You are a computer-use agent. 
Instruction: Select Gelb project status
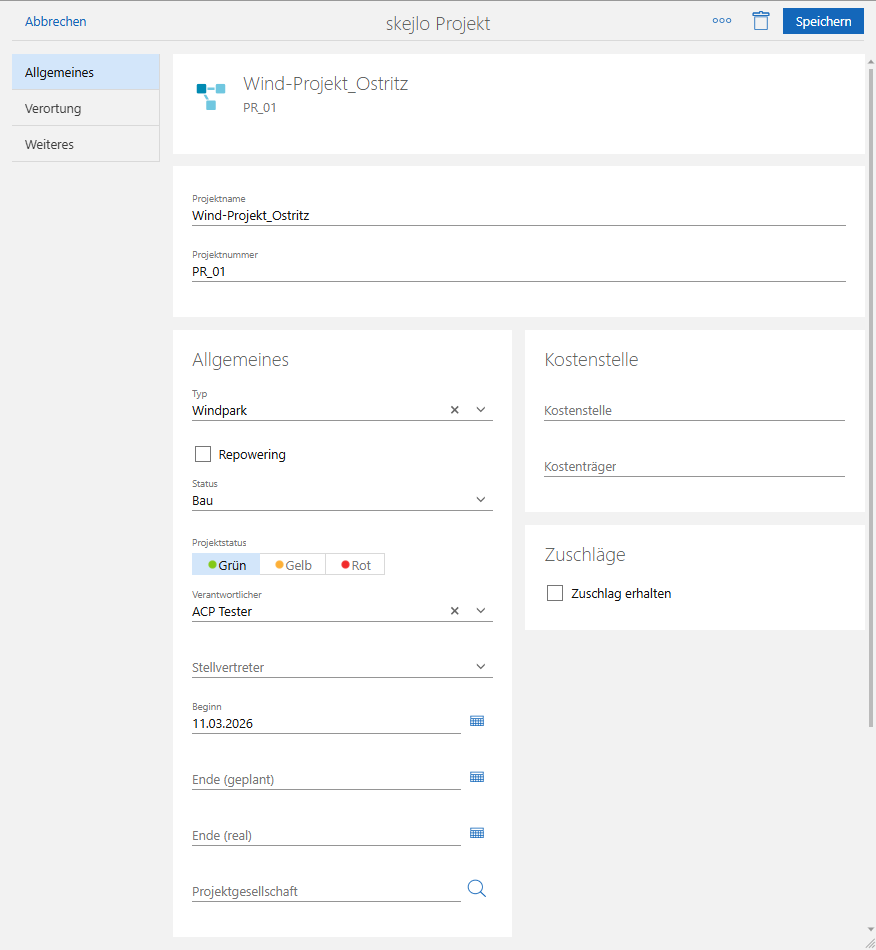click(293, 565)
